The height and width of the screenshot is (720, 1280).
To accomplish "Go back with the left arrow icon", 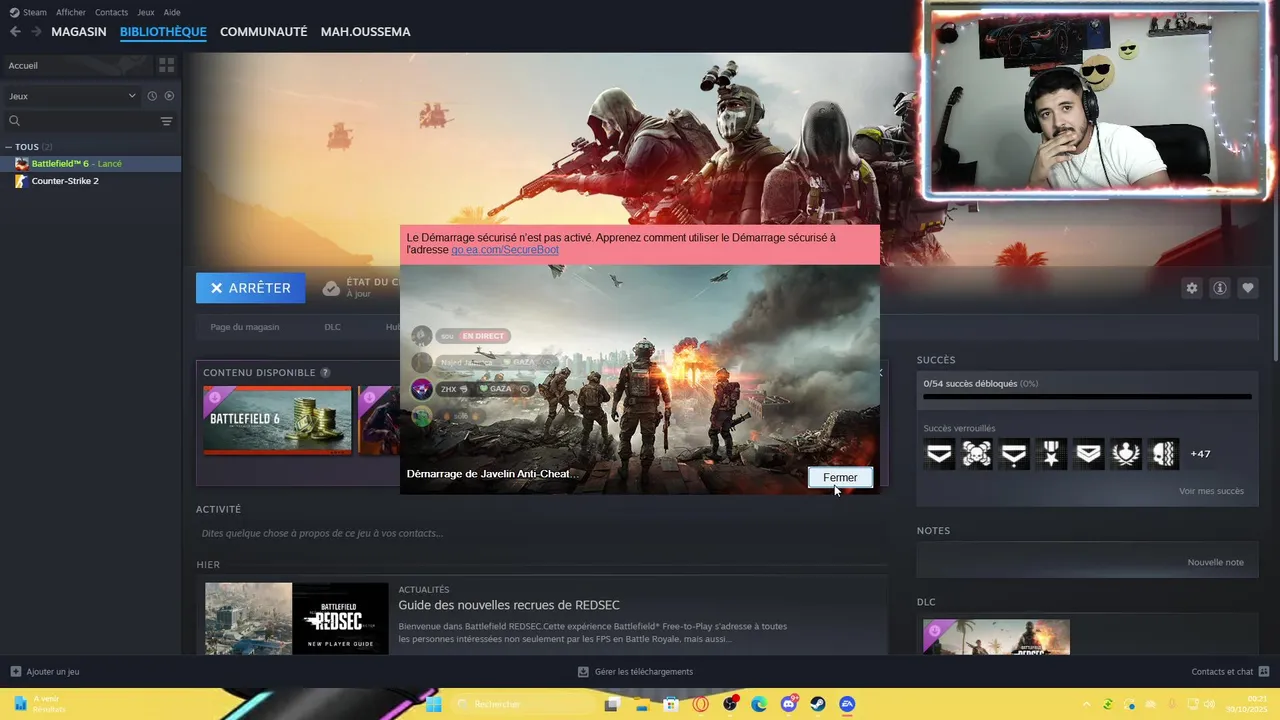I will pyautogui.click(x=15, y=32).
